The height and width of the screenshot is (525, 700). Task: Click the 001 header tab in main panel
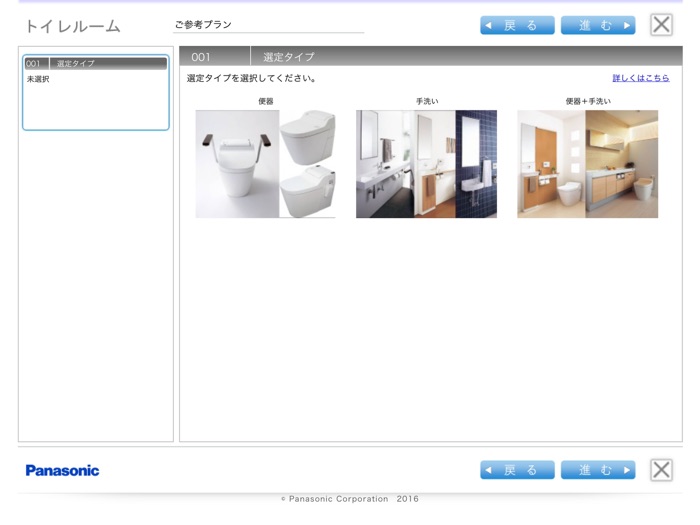click(201, 57)
